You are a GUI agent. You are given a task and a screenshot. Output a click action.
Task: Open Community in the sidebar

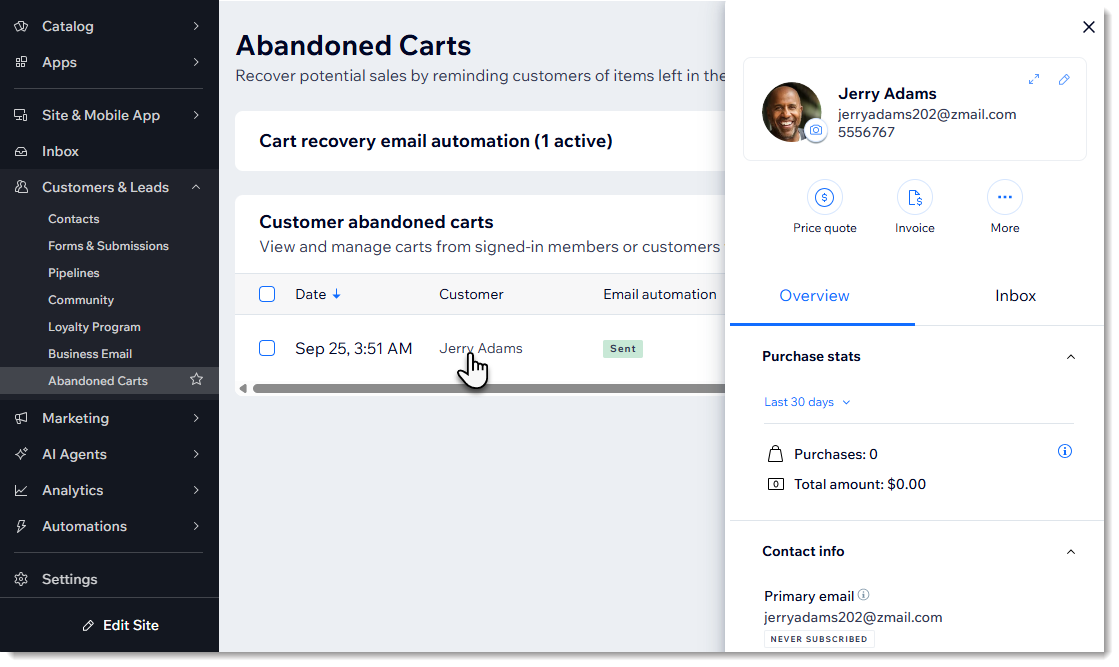[x=81, y=300]
